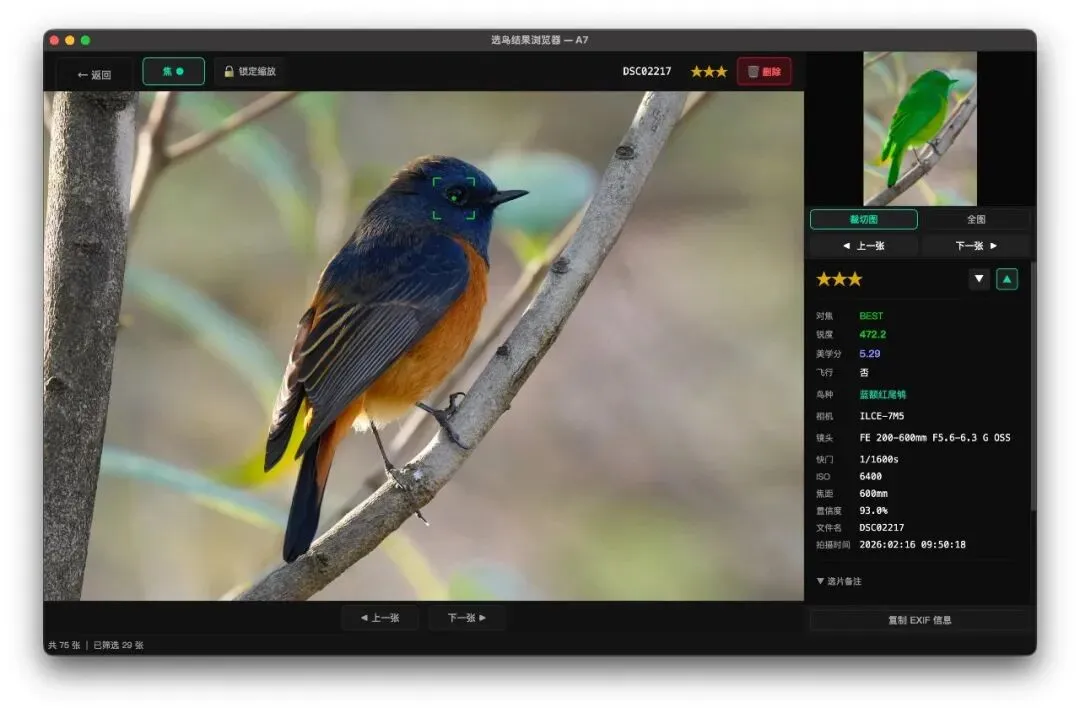Image resolution: width=1080 pixels, height=713 pixels.
Task: Toggle the 锁定缩放 lock zoom button
Action: [249, 72]
